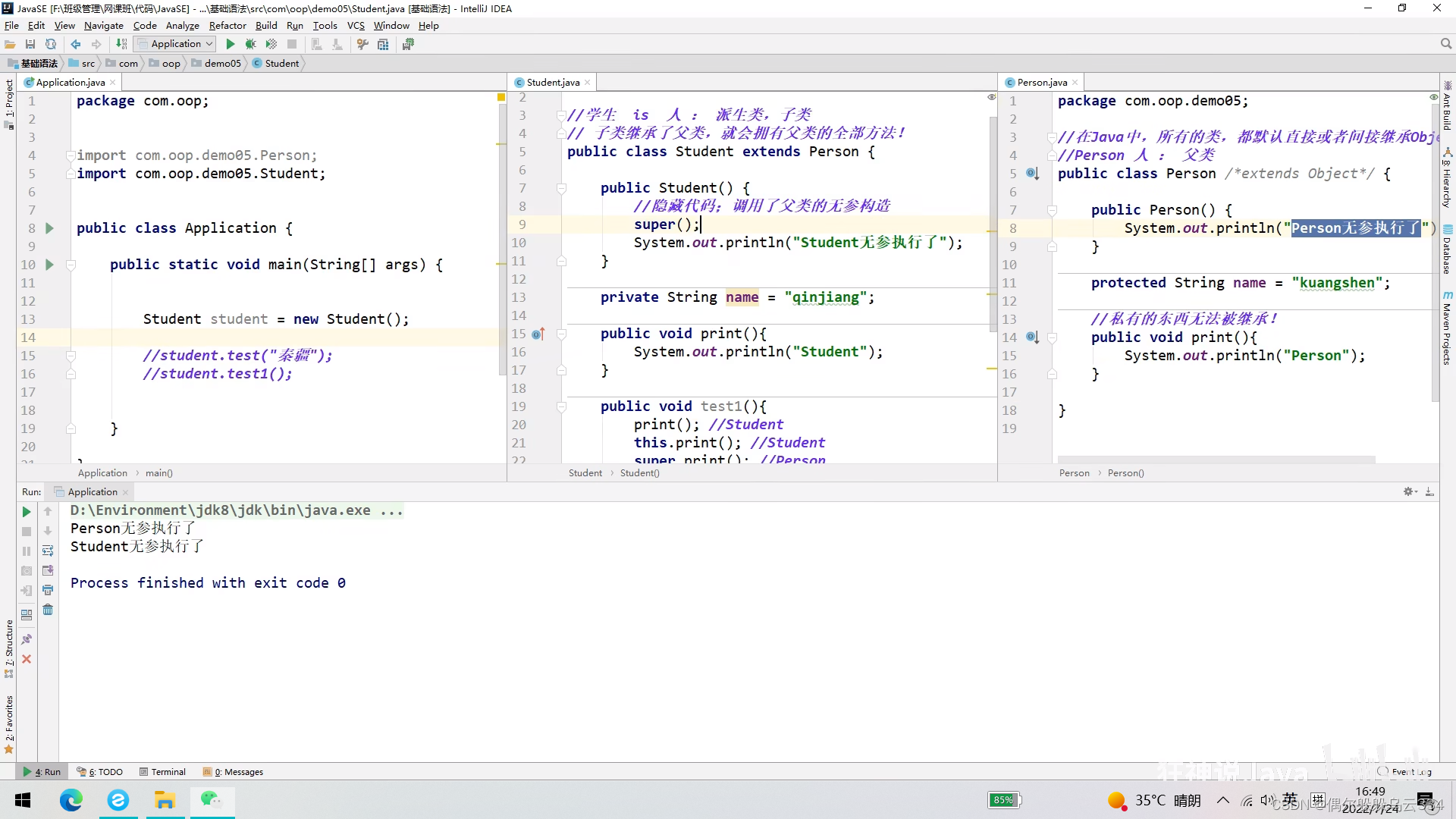This screenshot has width=1456, height=819.
Task: Rerun Application in Run panel
Action: coord(27,512)
